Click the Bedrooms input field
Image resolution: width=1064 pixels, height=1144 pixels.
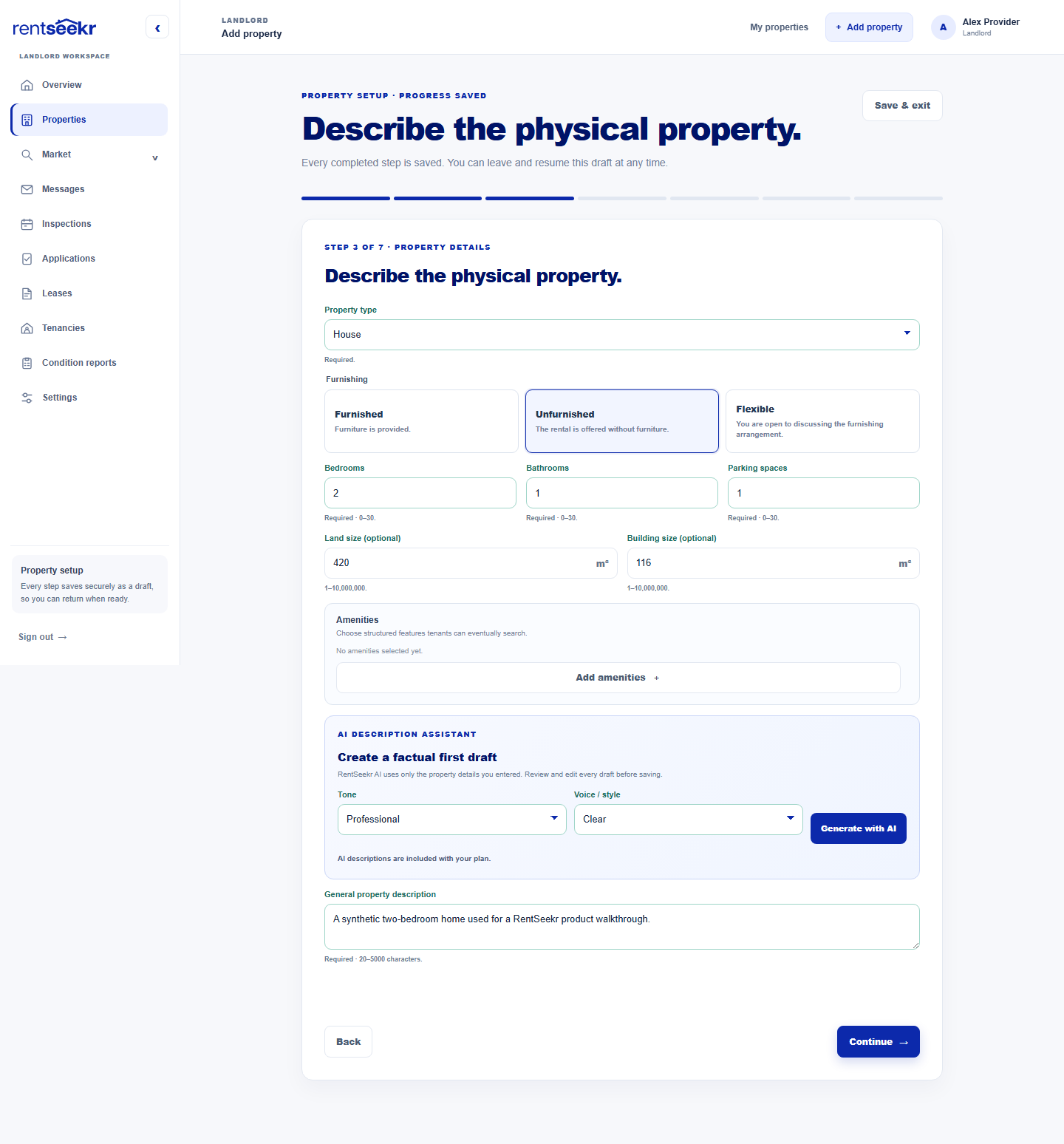(420, 493)
